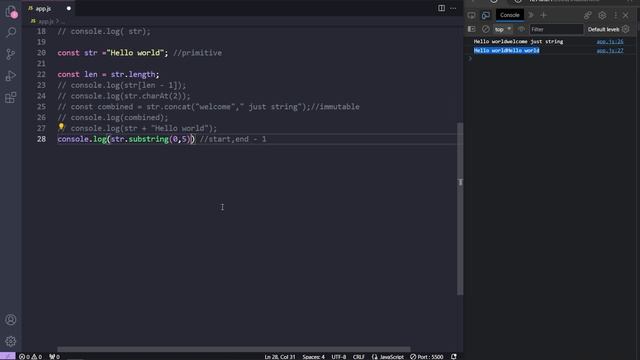
Task: Click the ports forwarded status item
Action: [x=54, y=357]
